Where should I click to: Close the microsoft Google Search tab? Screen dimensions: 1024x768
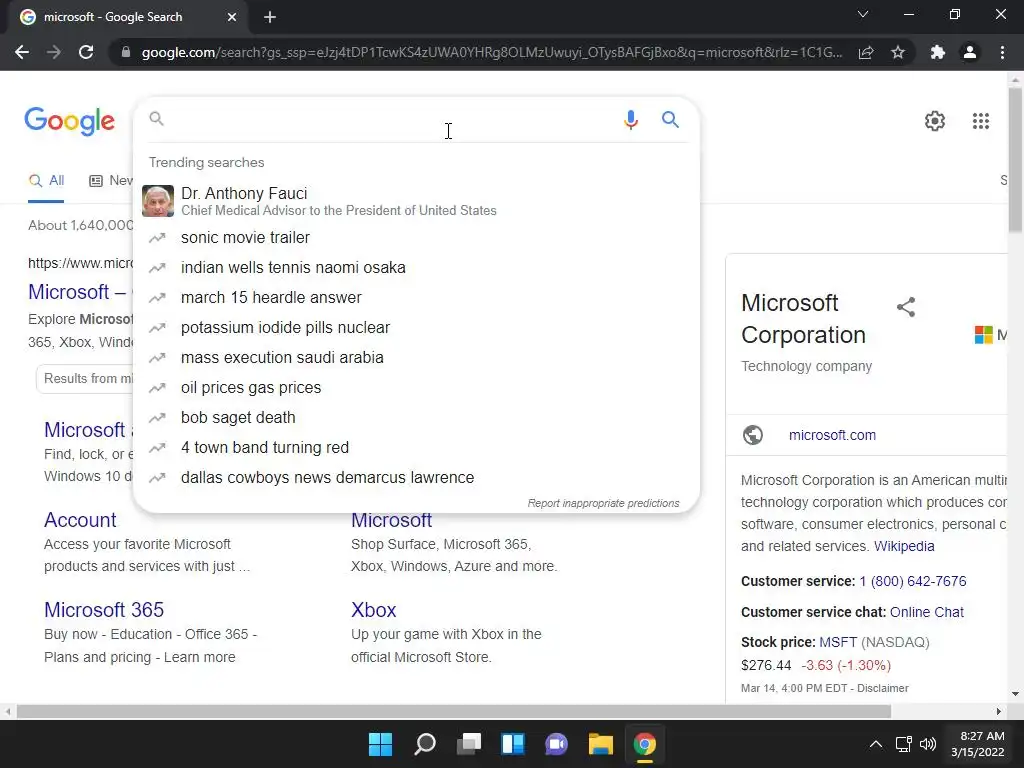pyautogui.click(x=232, y=17)
